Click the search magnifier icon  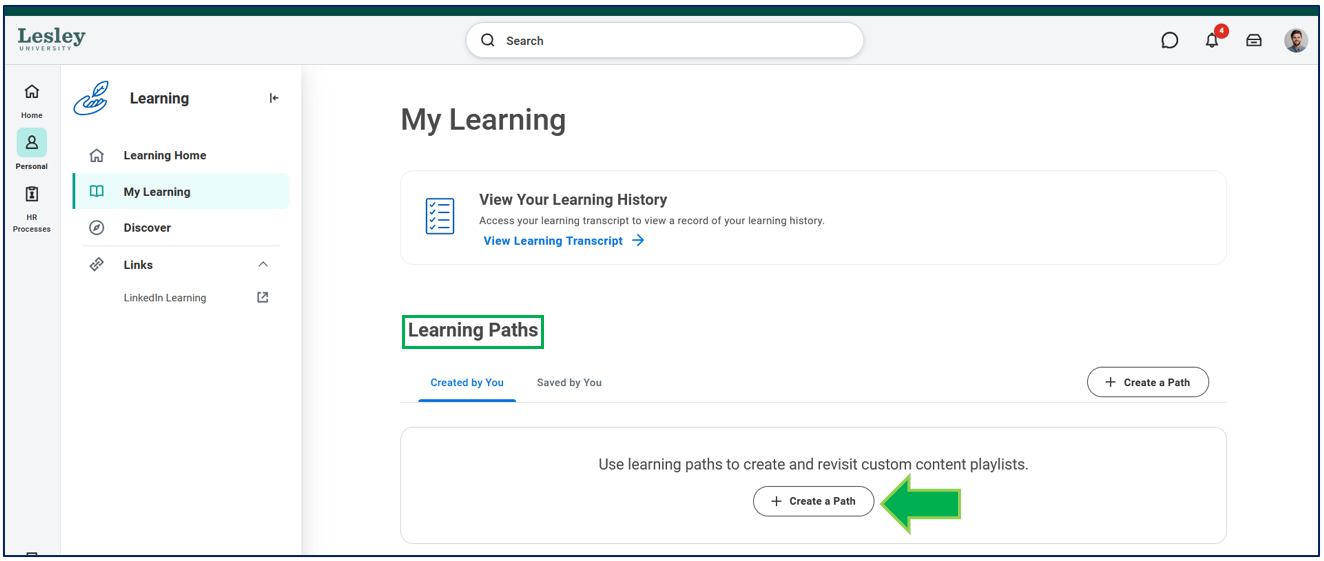(488, 41)
